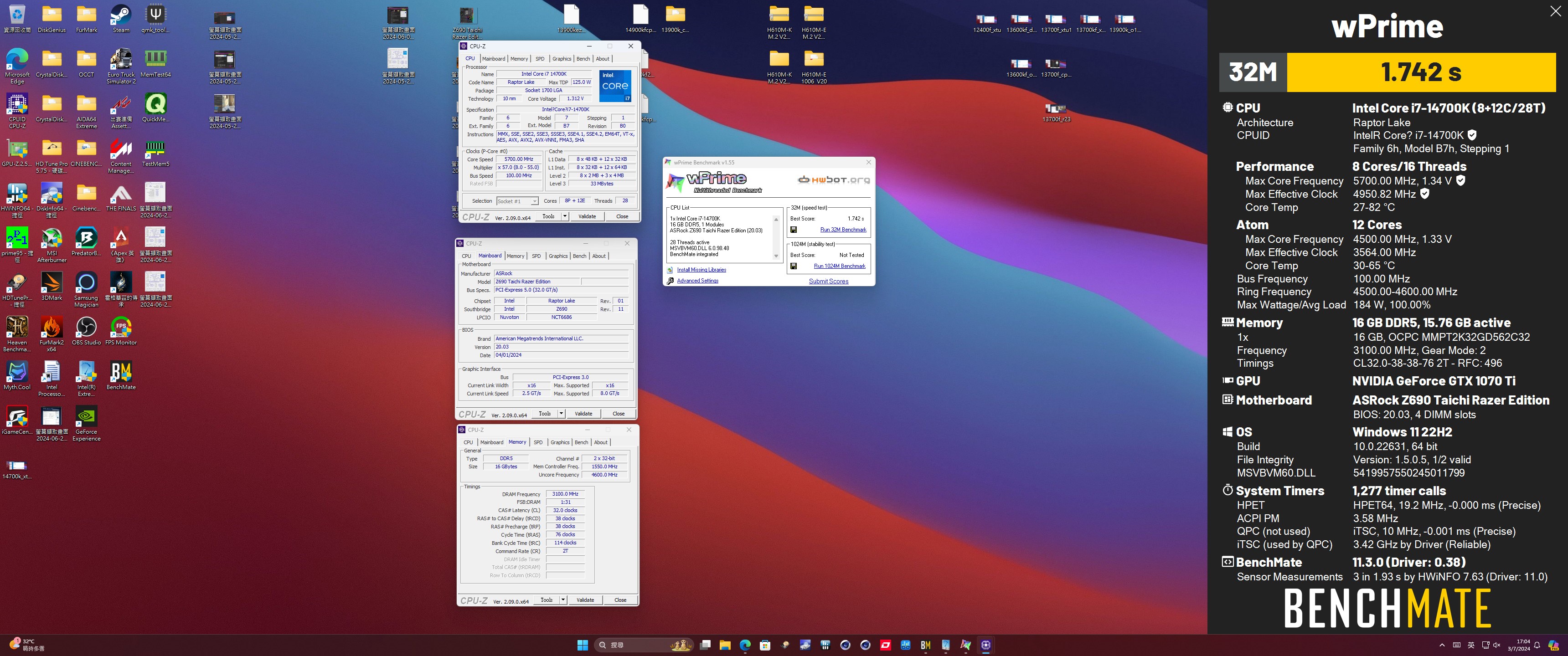
Task: Click the Intel Core logo in CPU-Z
Action: point(615,86)
